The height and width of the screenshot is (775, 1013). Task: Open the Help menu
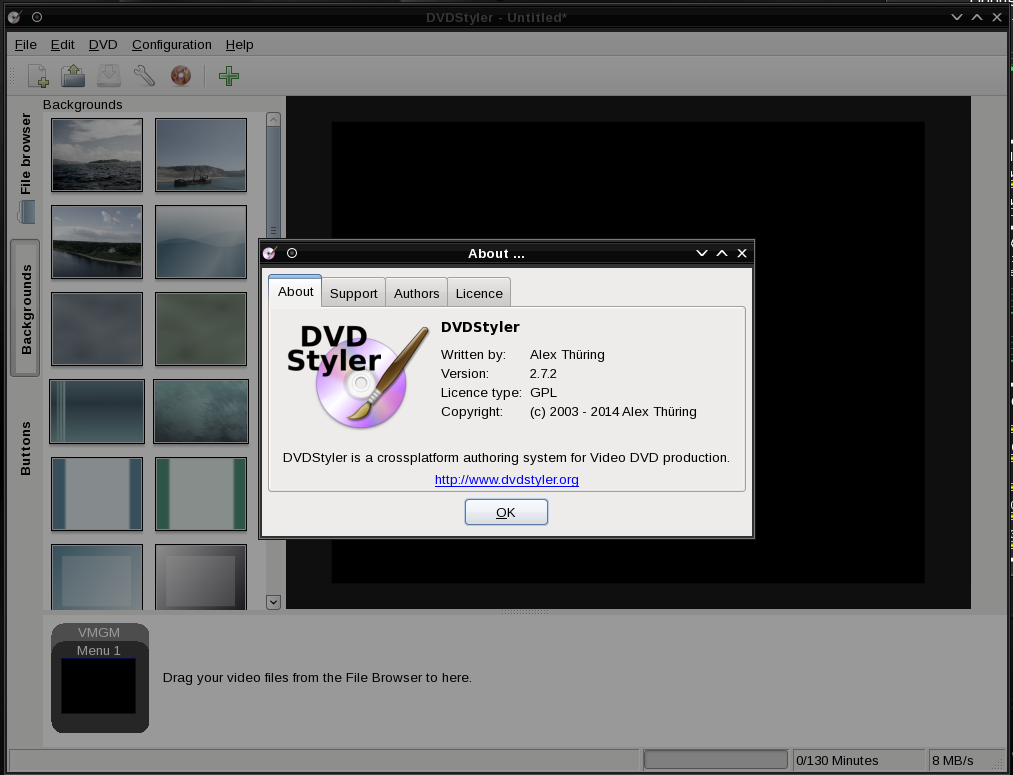pyautogui.click(x=240, y=45)
